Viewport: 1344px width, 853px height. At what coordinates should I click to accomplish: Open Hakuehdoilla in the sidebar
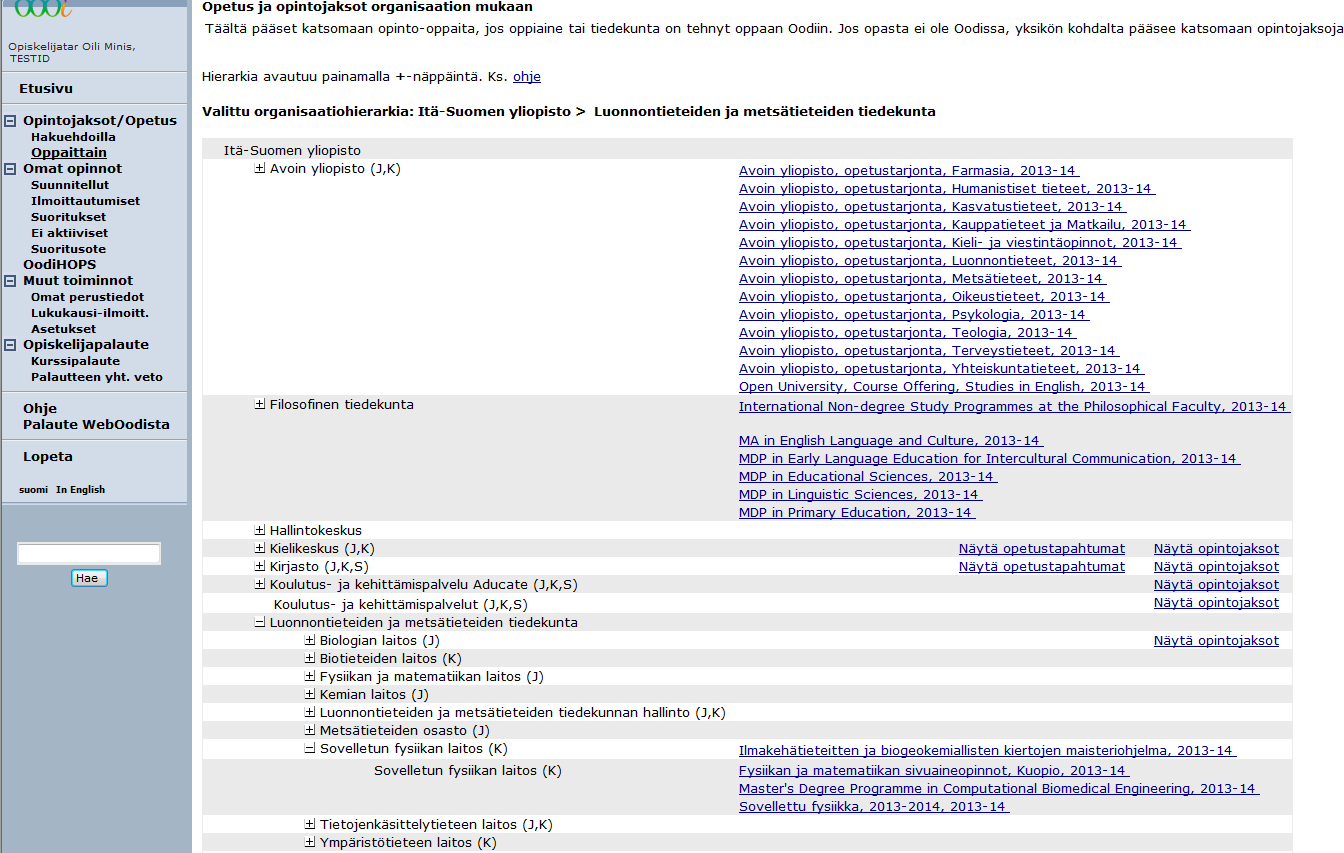[73, 137]
